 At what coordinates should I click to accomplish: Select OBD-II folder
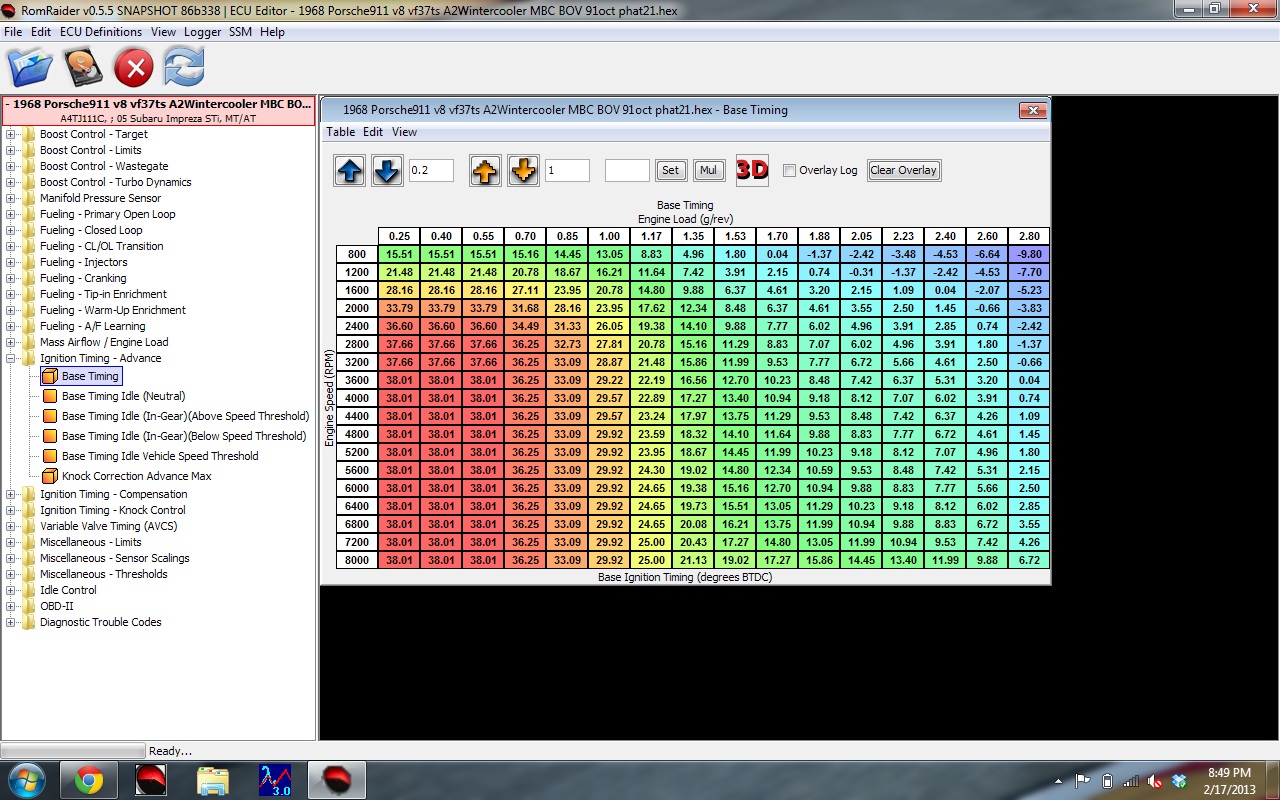pyautogui.click(x=56, y=606)
